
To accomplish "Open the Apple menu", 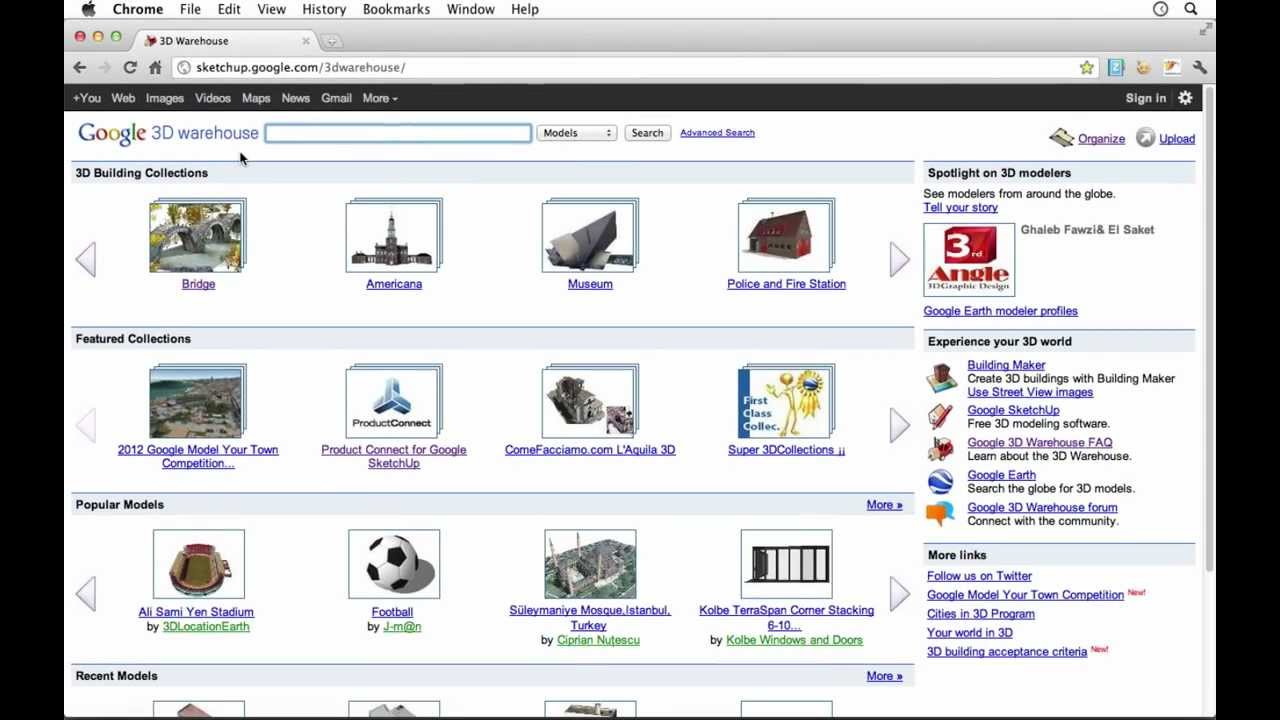I will [x=88, y=9].
